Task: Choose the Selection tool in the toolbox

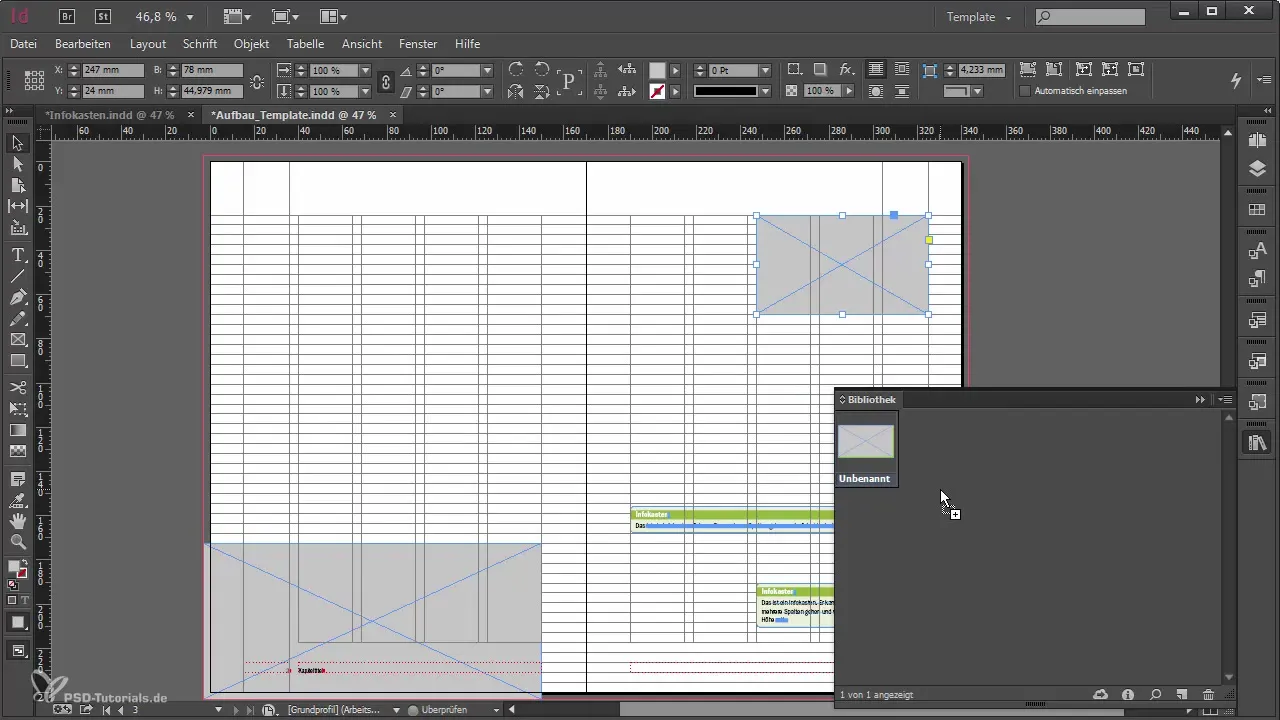Action: pyautogui.click(x=18, y=143)
